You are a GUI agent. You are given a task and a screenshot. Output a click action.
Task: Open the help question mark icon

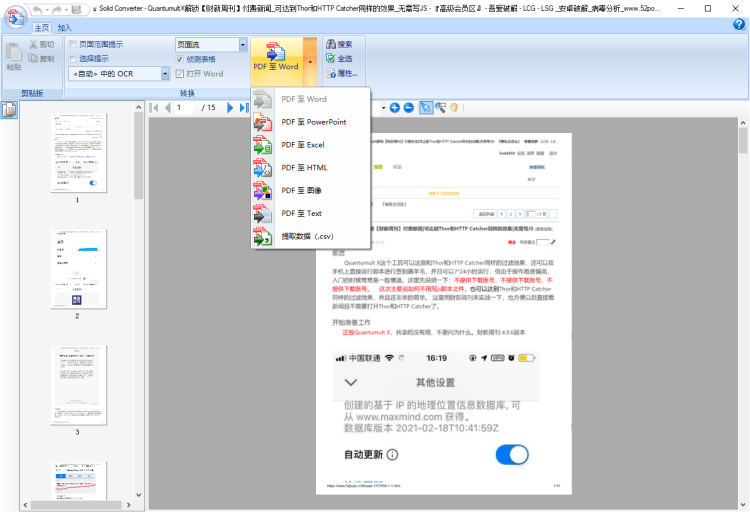point(739,25)
